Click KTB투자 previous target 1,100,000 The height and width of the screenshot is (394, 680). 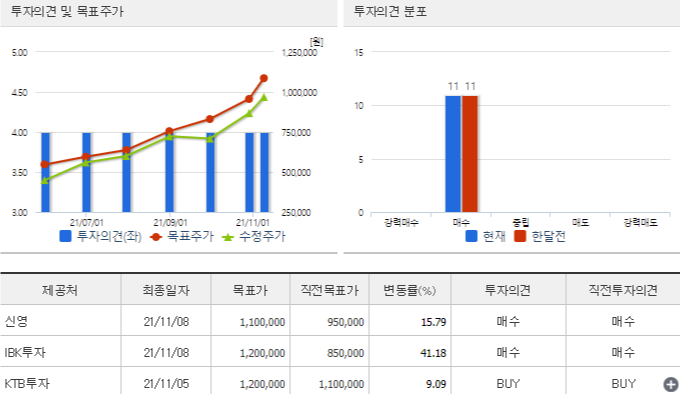341,384
